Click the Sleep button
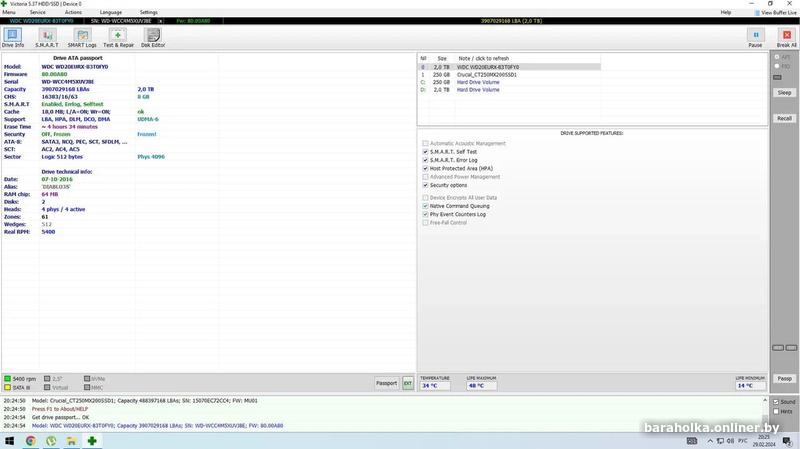800x449 pixels. click(784, 93)
